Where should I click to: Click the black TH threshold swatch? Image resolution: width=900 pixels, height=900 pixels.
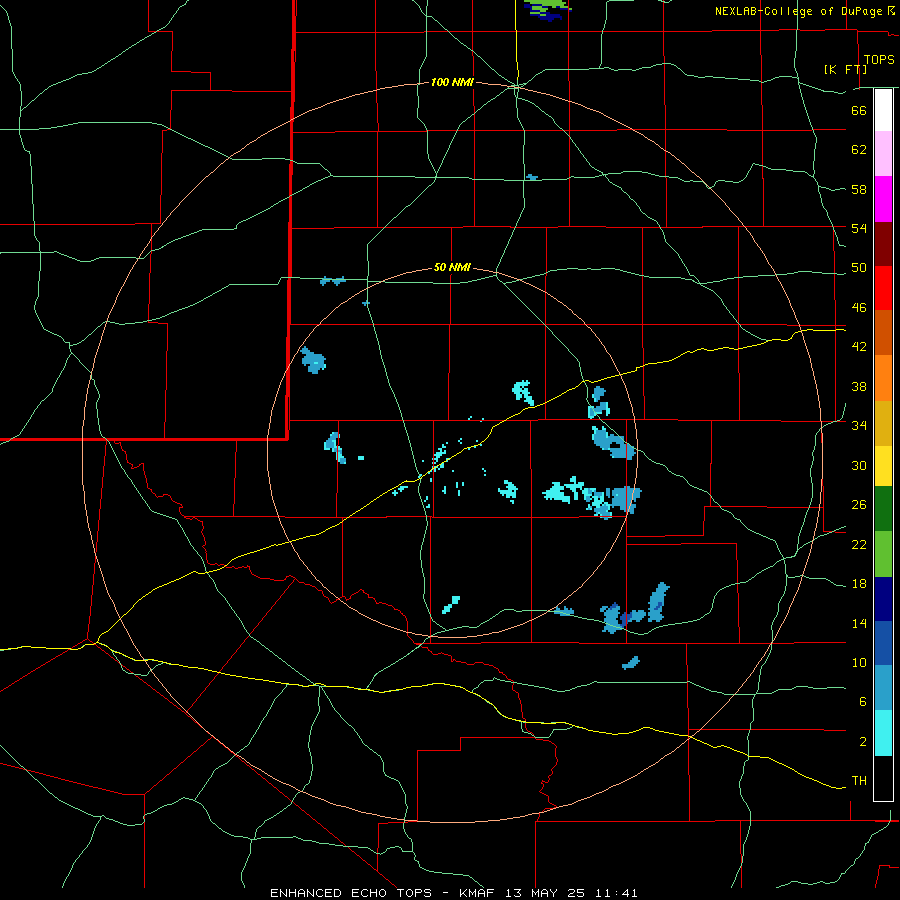coord(883,778)
